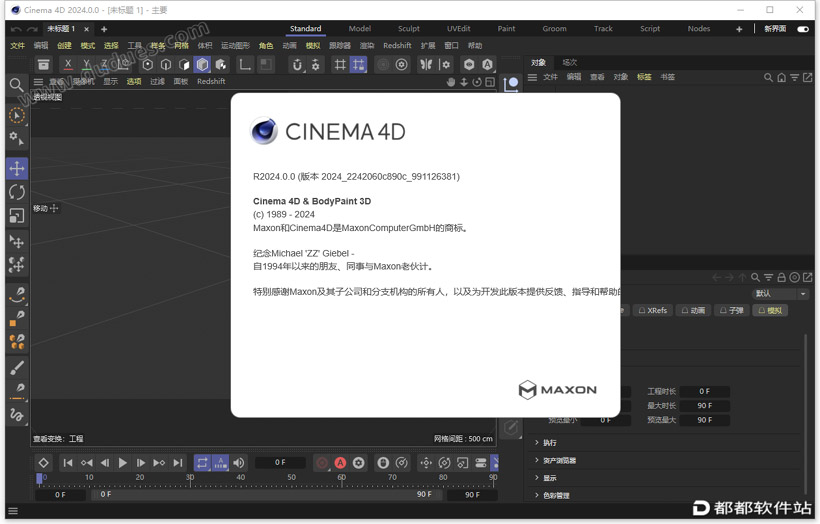
Task: Jump to the animation end
Action: point(178,463)
